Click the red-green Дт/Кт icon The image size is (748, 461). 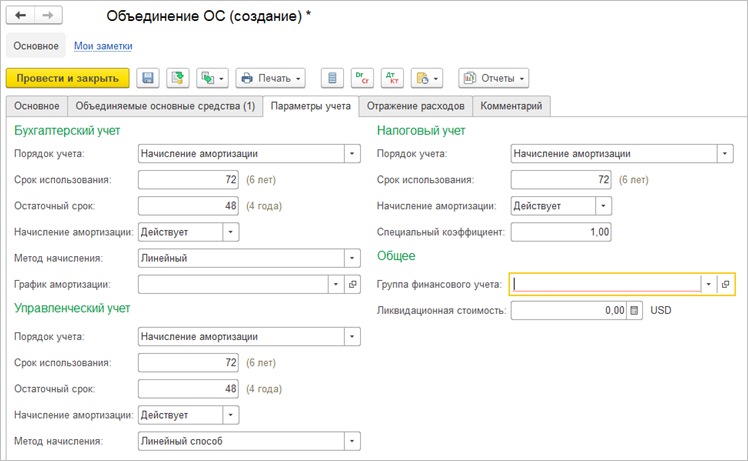tap(392, 78)
